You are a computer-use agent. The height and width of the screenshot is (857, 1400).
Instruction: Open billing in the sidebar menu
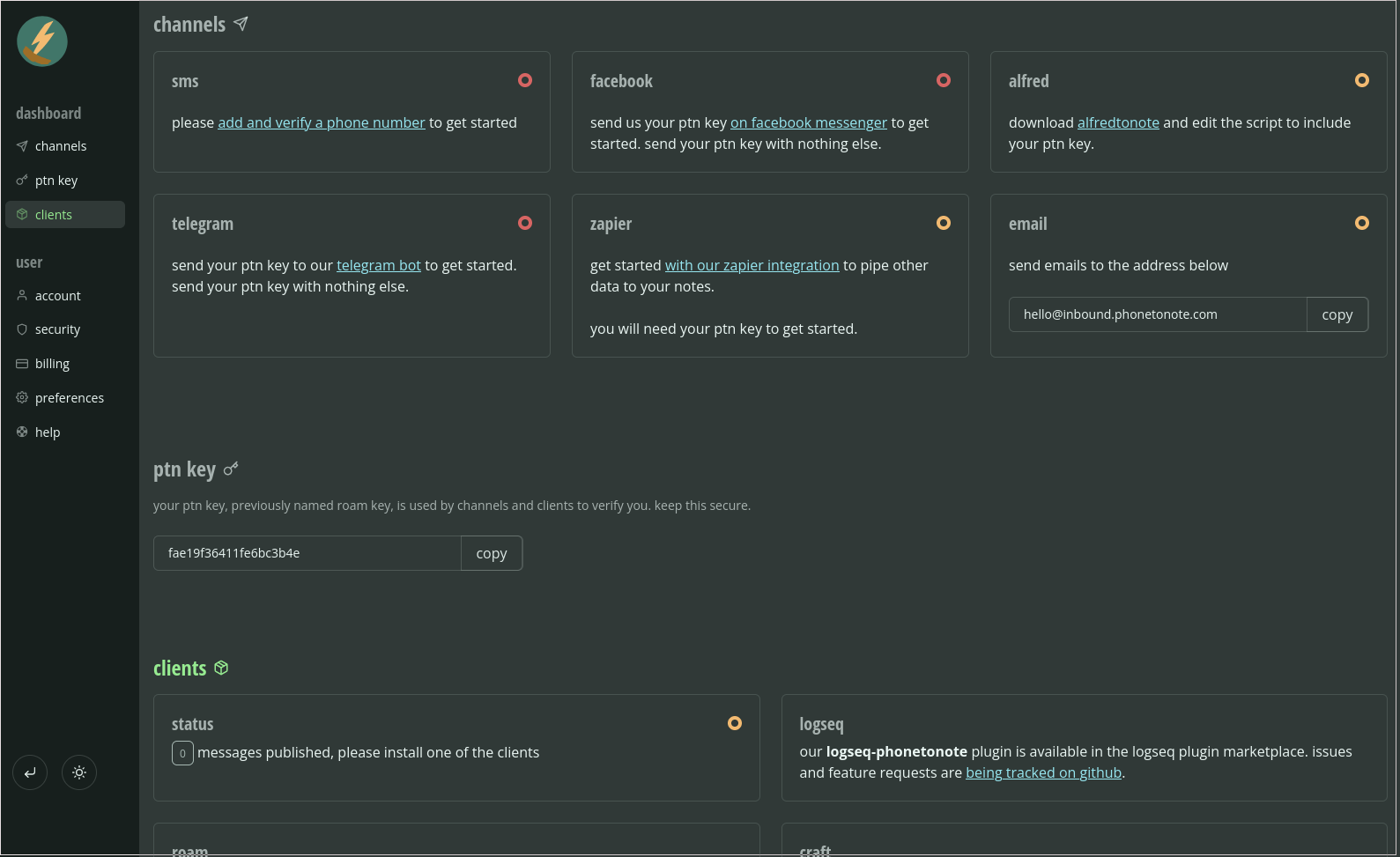pyautogui.click(x=65, y=364)
